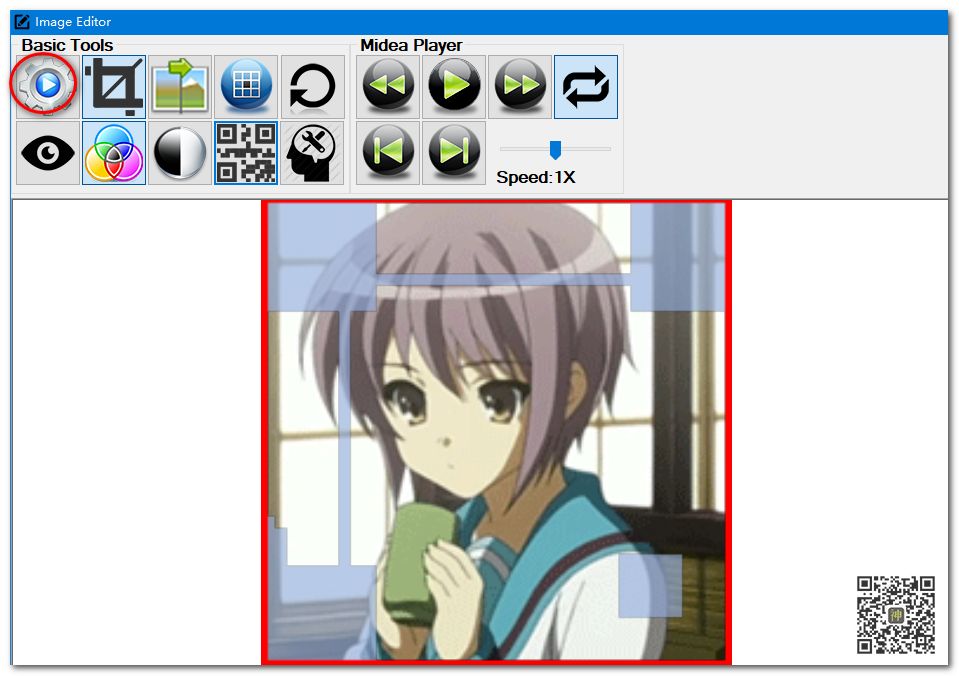The height and width of the screenshot is (676, 959).
Task: Click the black-and-white contrast sphere icon
Action: pos(180,152)
